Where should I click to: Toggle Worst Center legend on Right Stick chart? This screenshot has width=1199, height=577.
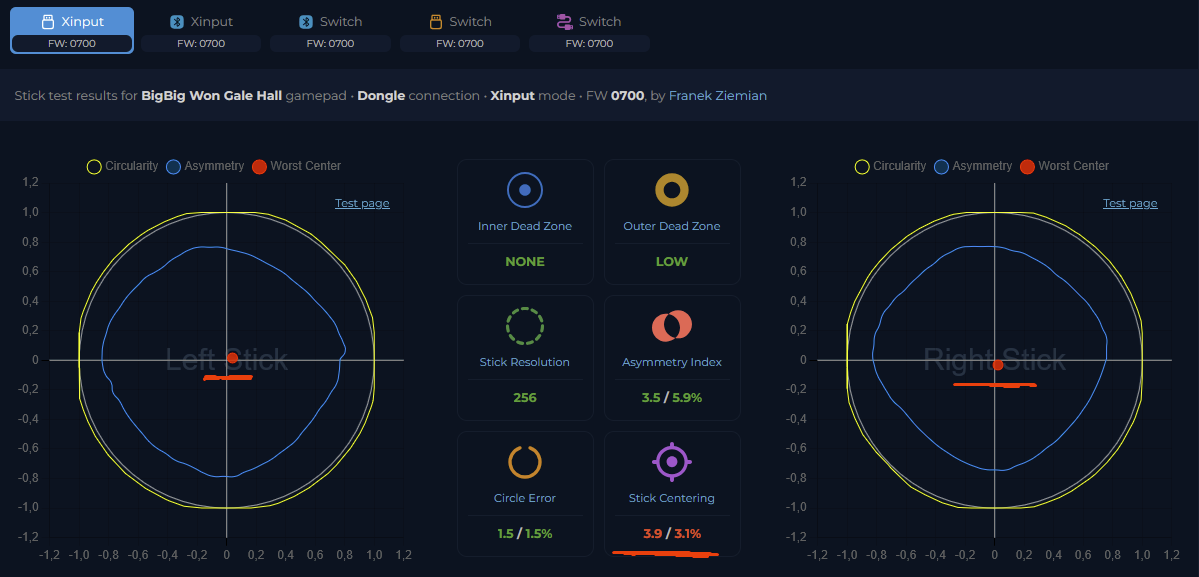[x=1064, y=166]
